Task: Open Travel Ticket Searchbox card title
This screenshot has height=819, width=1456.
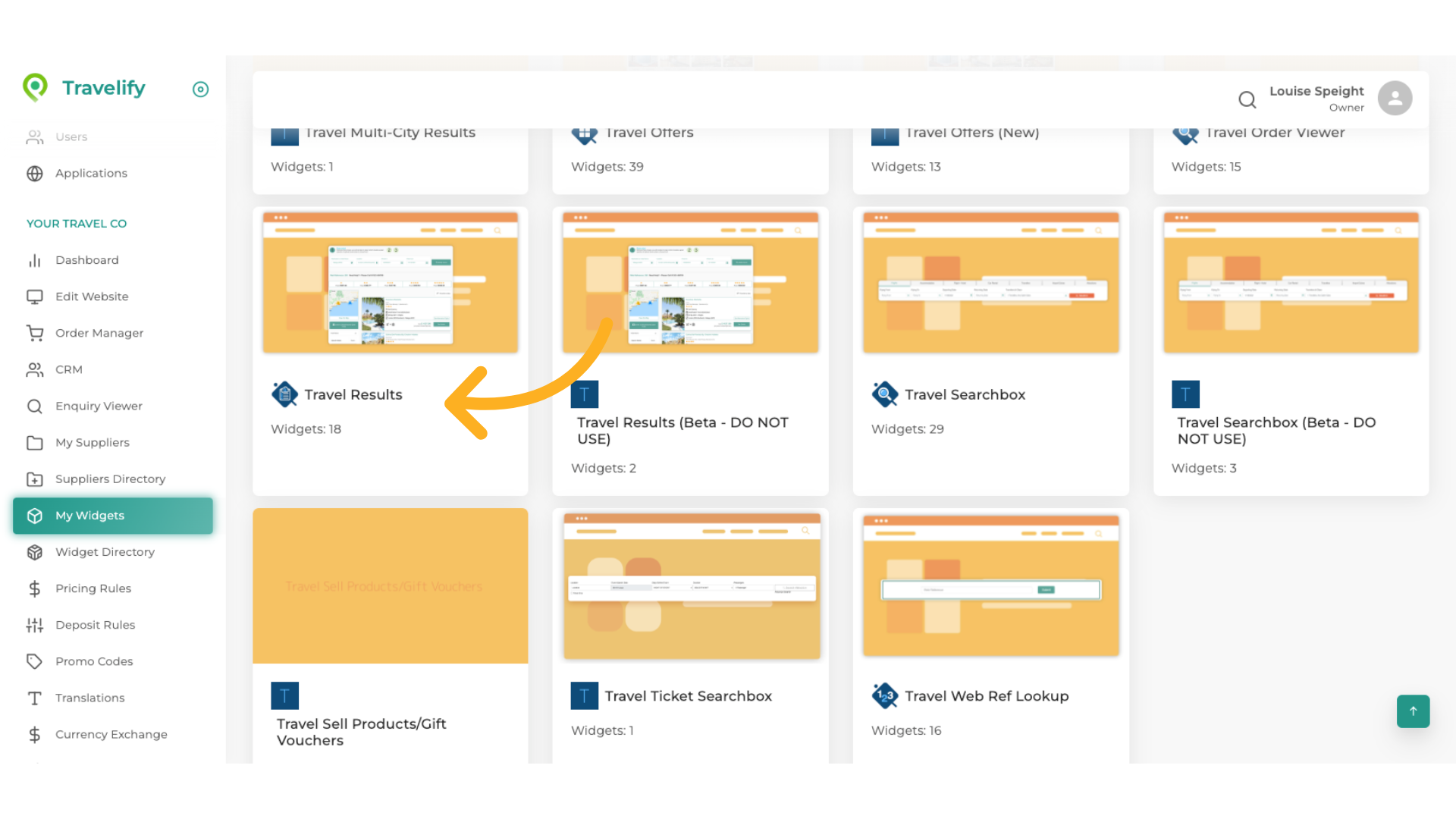Action: tap(688, 696)
